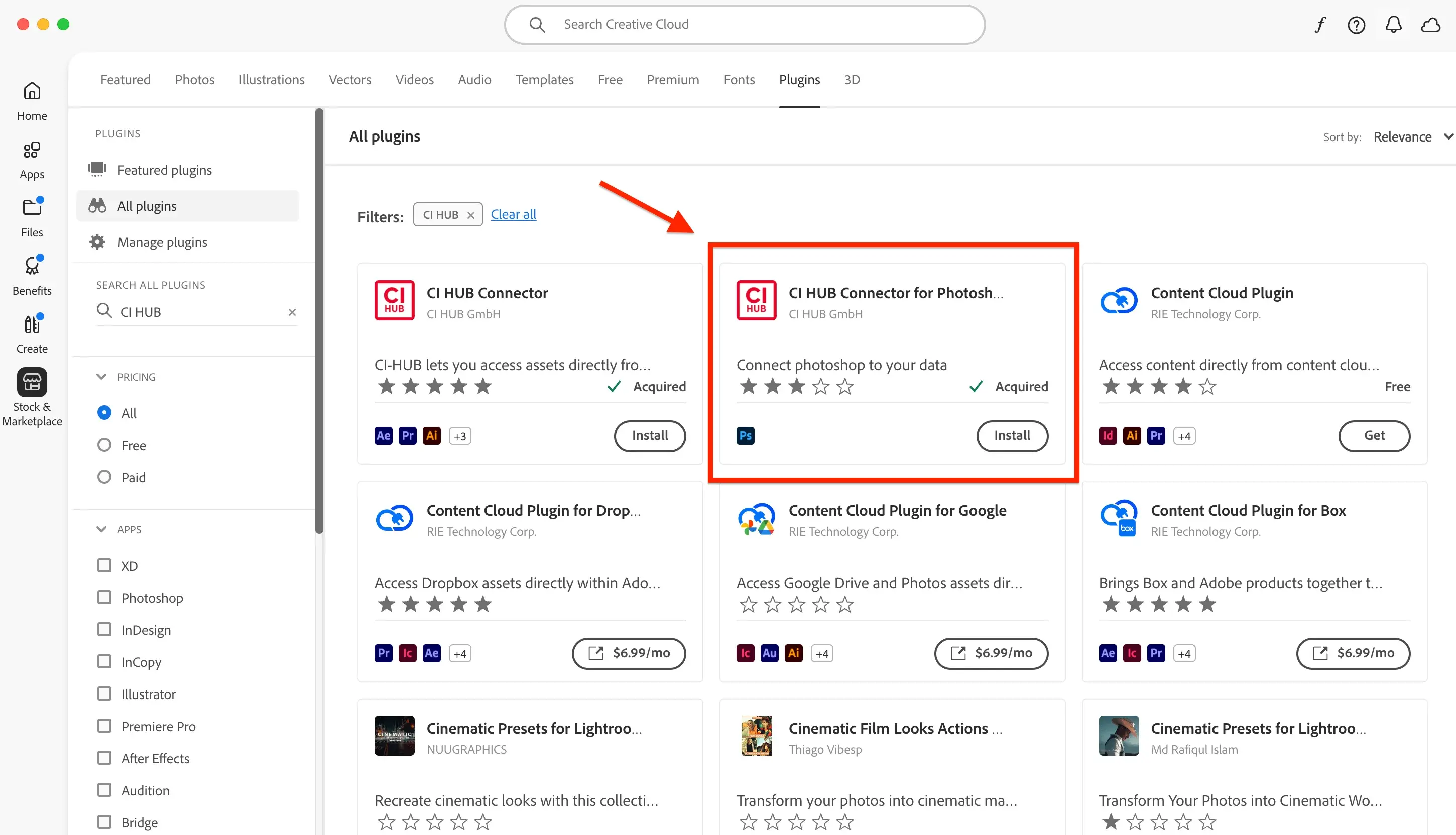
Task: Click the InDesign icon on Content Cloud Plugin card
Action: click(1107, 435)
